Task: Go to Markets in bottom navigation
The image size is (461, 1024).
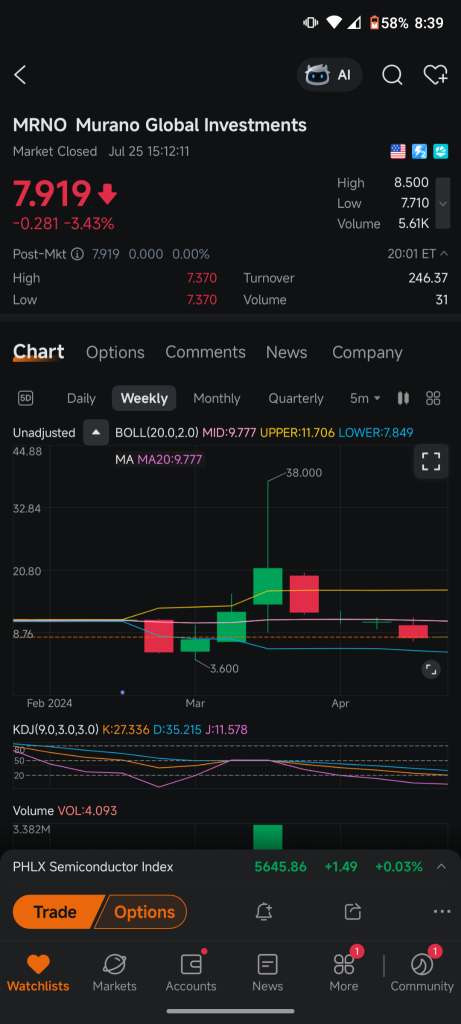Action: (114, 972)
